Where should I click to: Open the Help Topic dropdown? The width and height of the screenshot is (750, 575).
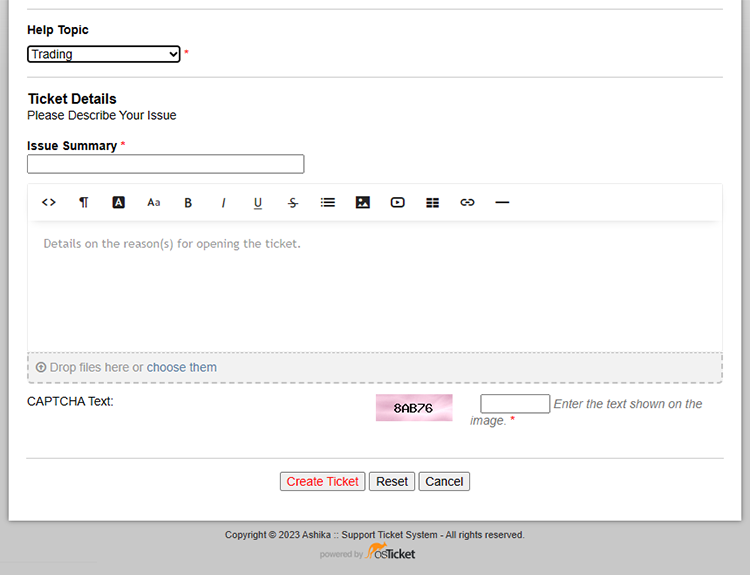click(104, 54)
